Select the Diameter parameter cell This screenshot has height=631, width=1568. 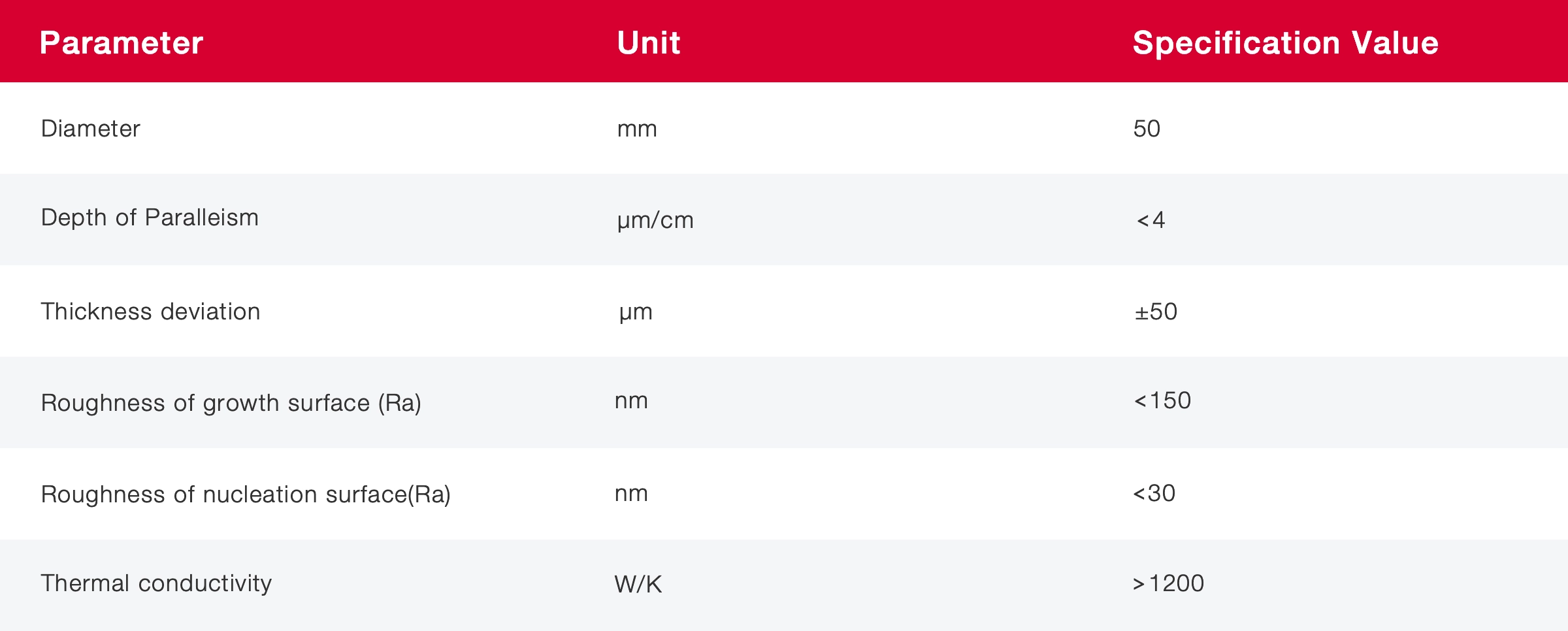(90, 129)
